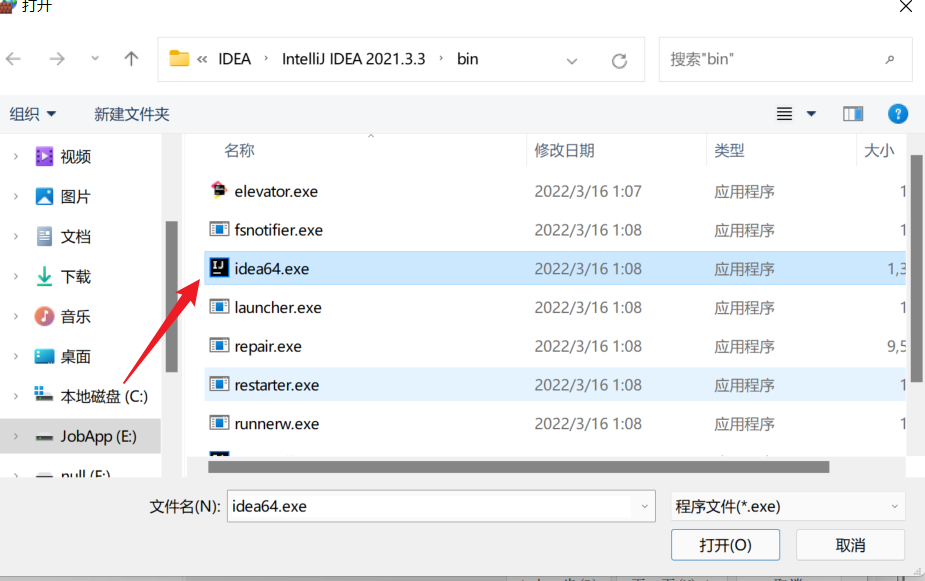Viewport: 925px width, 581px height.
Task: Expand the 视频 tree node
Action: pos(15,157)
